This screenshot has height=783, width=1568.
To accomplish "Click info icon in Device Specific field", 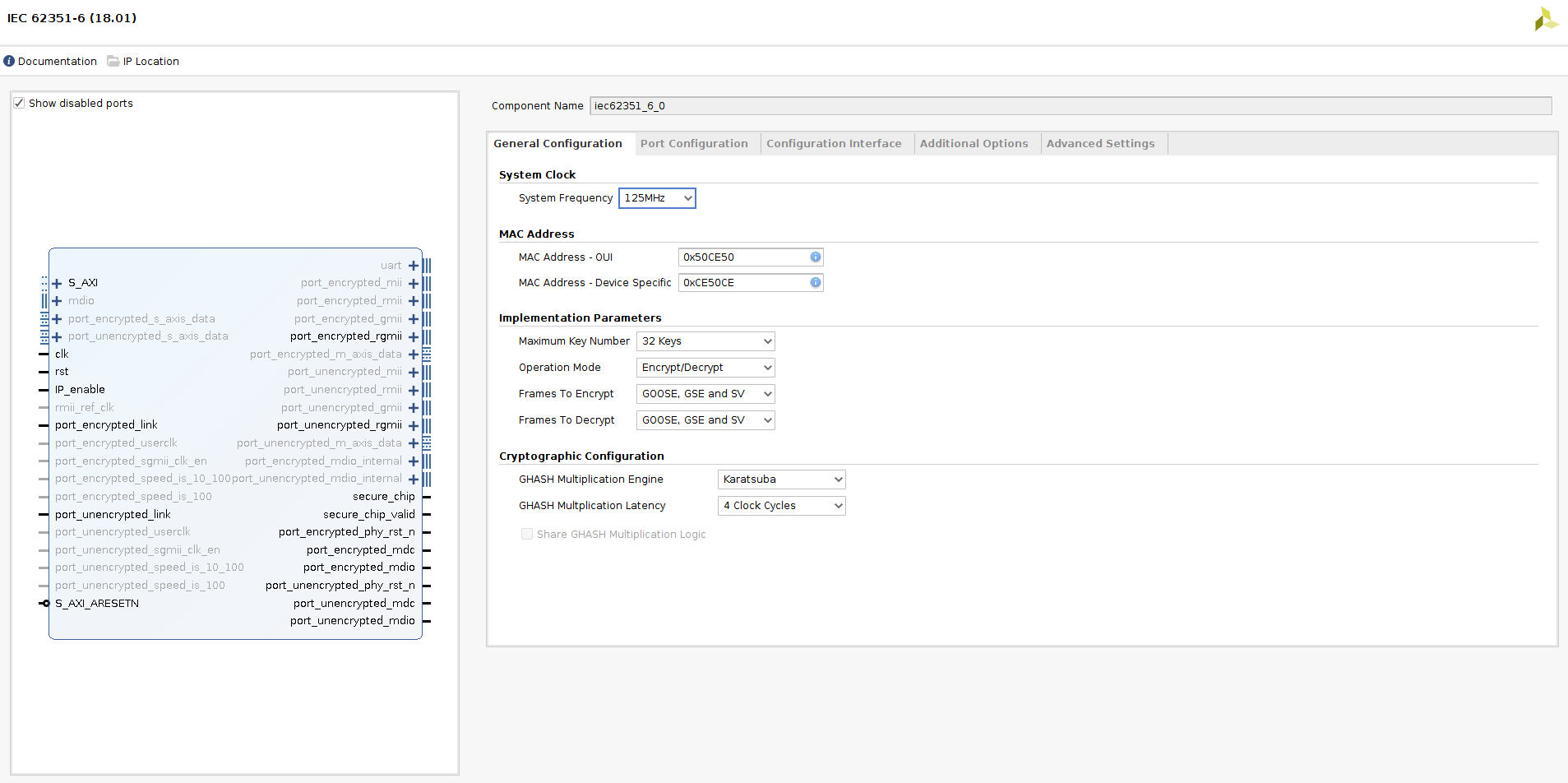I will [x=815, y=283].
